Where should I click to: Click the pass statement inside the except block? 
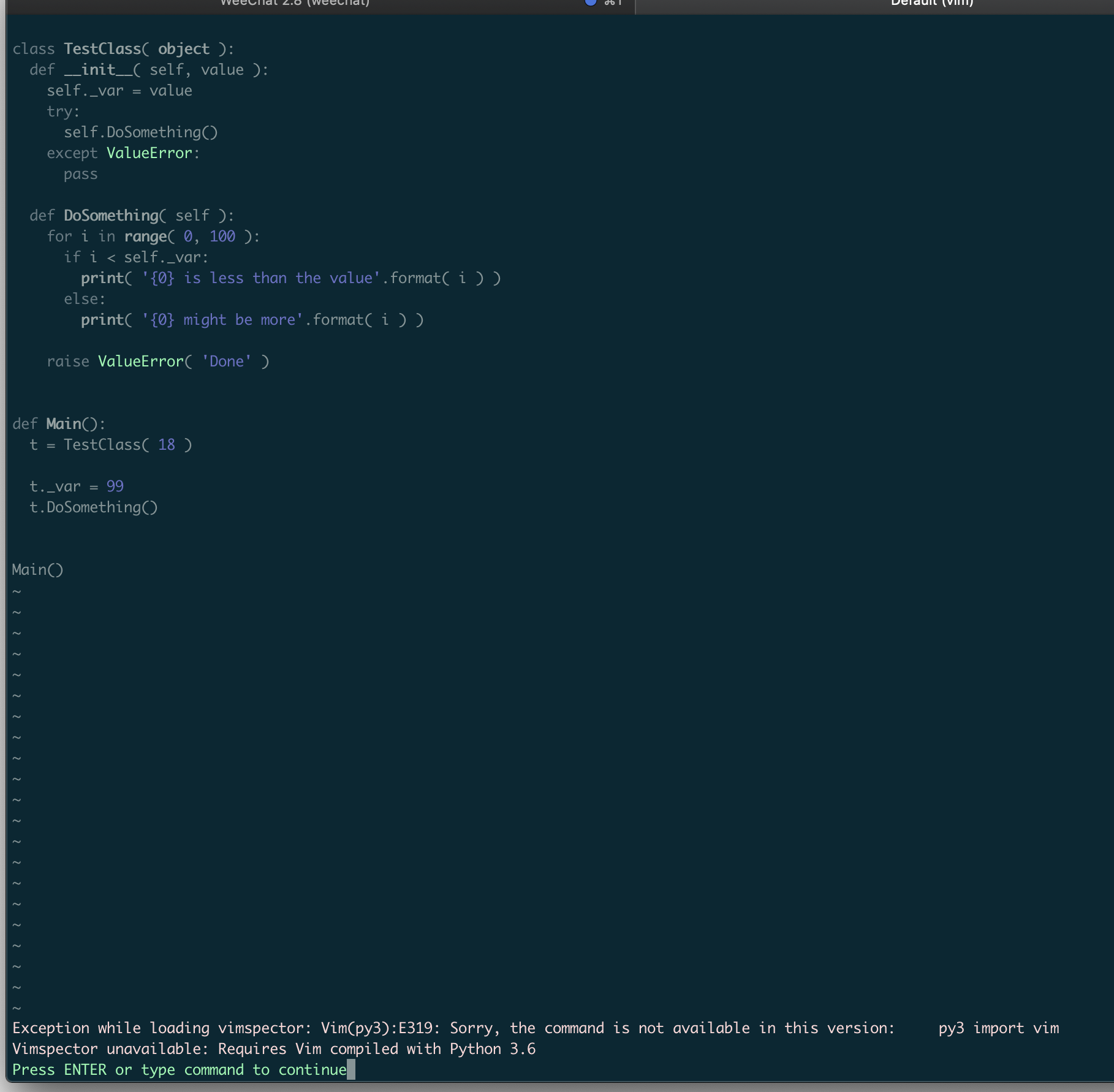coord(80,174)
